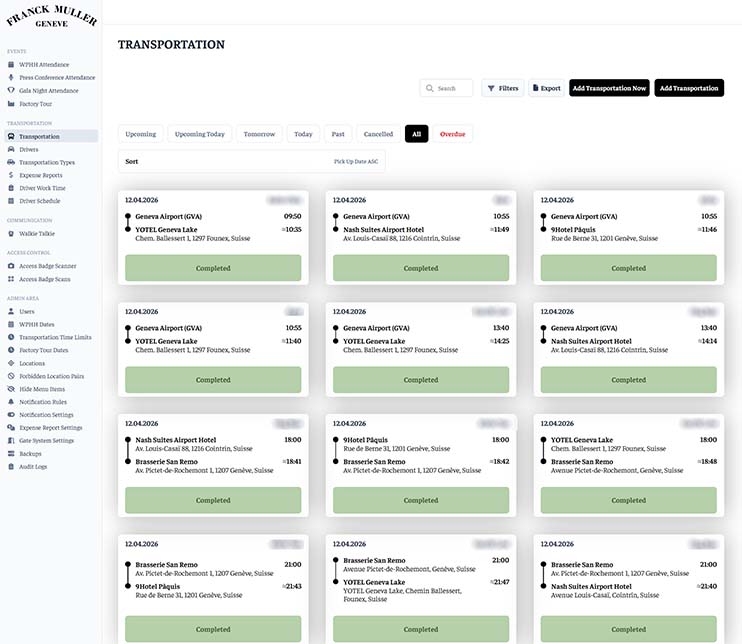
Task: Open Sort by Pick Up Date dropdown
Action: click(x=251, y=161)
